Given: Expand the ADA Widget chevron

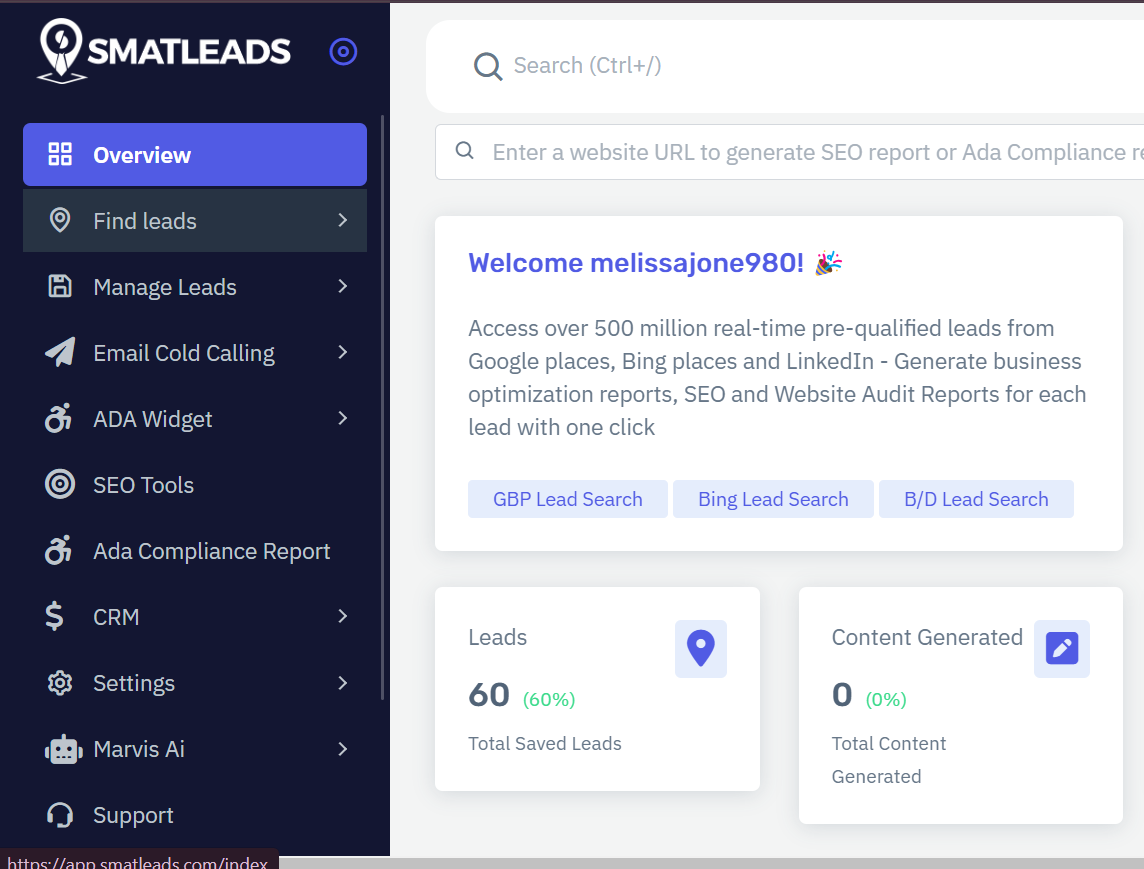Looking at the screenshot, I should 343,419.
